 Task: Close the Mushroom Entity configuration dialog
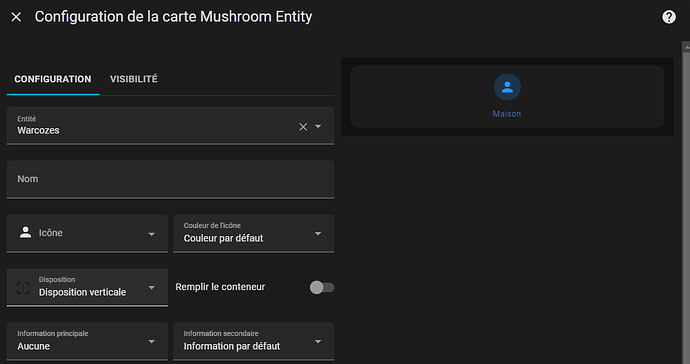(16, 17)
